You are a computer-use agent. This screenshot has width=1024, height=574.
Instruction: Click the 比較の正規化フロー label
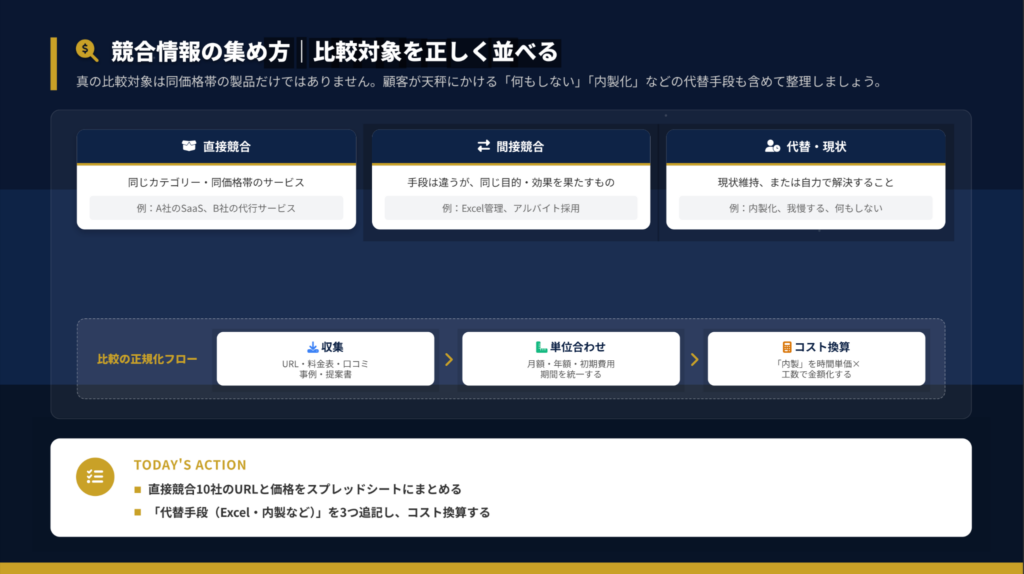coord(147,359)
